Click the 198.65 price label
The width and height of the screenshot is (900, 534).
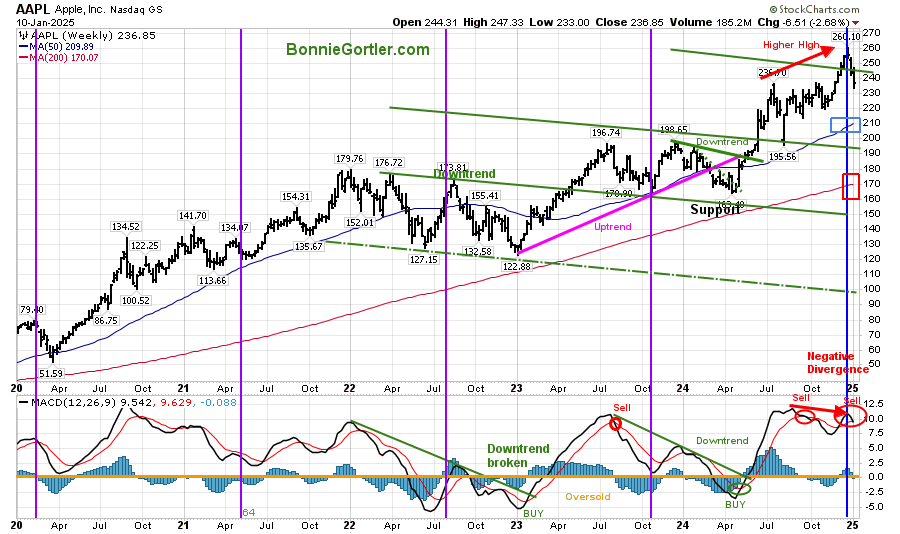673,130
